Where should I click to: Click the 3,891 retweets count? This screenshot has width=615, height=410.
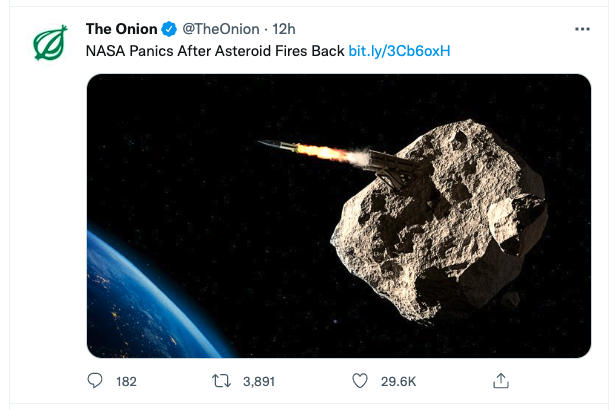tap(259, 381)
